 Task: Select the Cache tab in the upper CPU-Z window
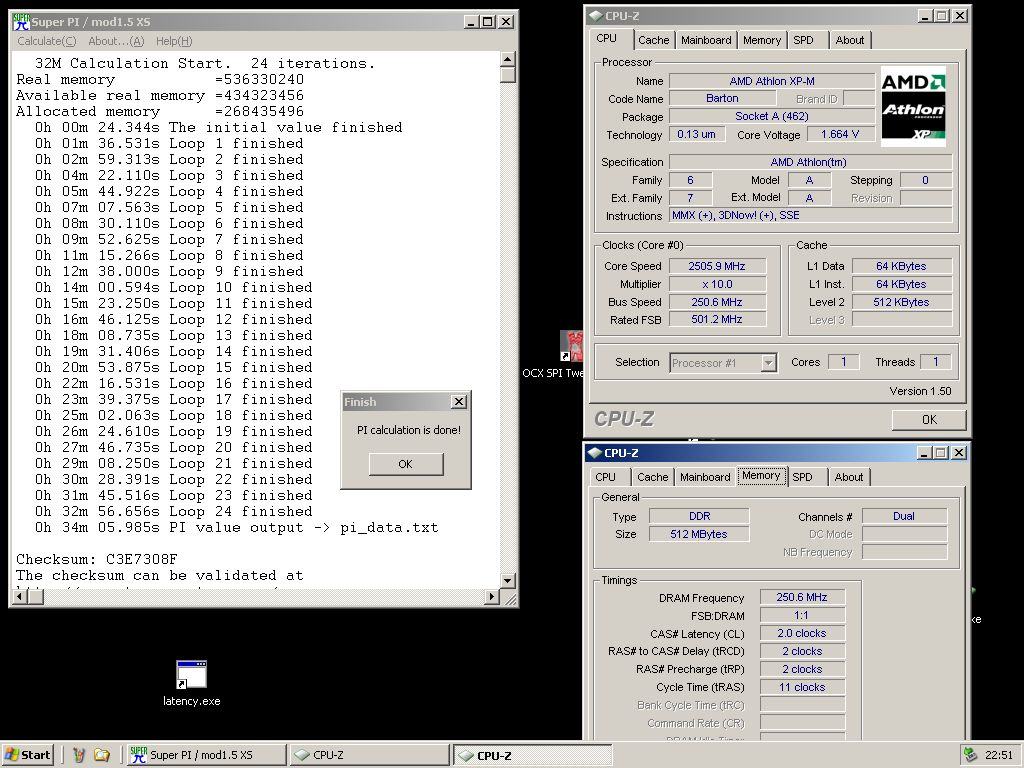coord(654,40)
